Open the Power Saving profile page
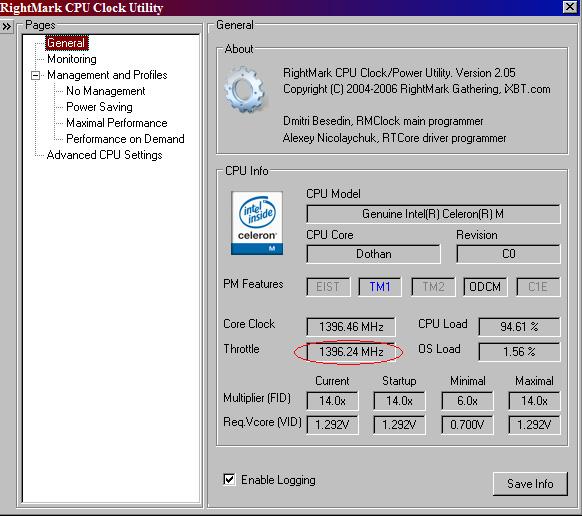The image size is (582, 516). click(x=99, y=107)
